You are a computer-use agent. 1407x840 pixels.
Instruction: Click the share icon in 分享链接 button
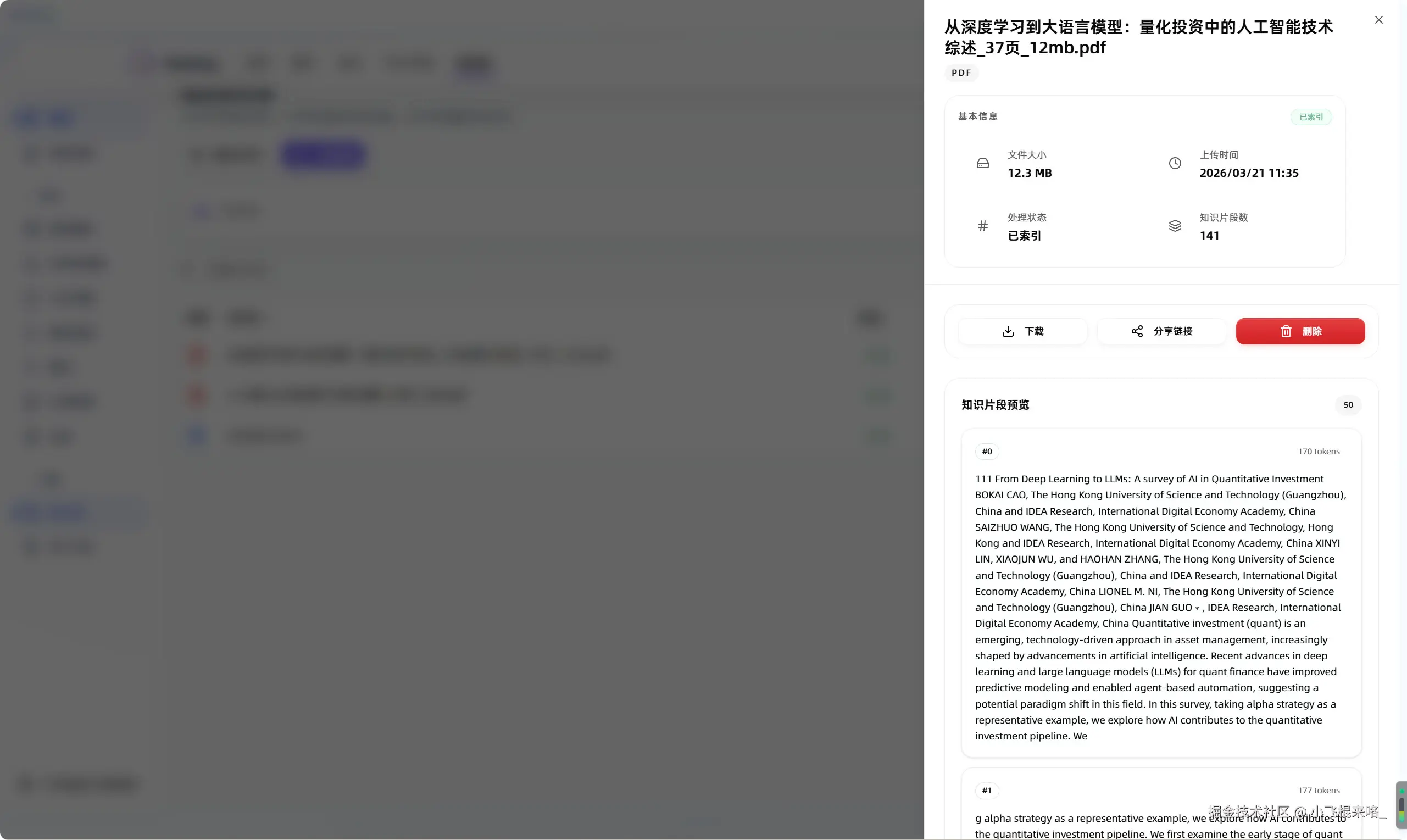(1137, 331)
